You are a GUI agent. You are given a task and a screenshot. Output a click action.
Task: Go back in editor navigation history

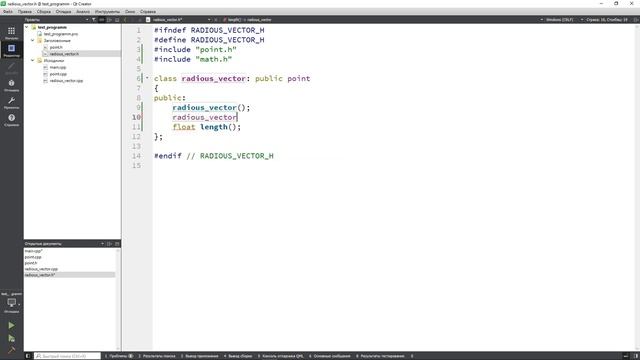click(x=126, y=20)
